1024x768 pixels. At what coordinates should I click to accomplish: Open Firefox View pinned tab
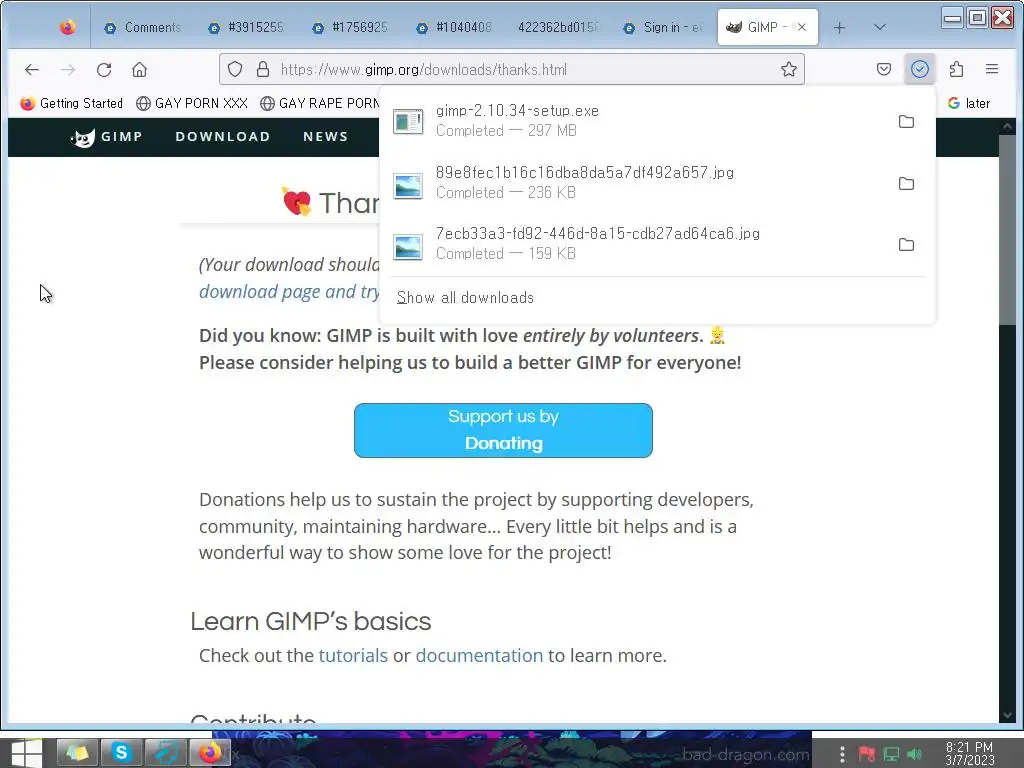tap(67, 27)
